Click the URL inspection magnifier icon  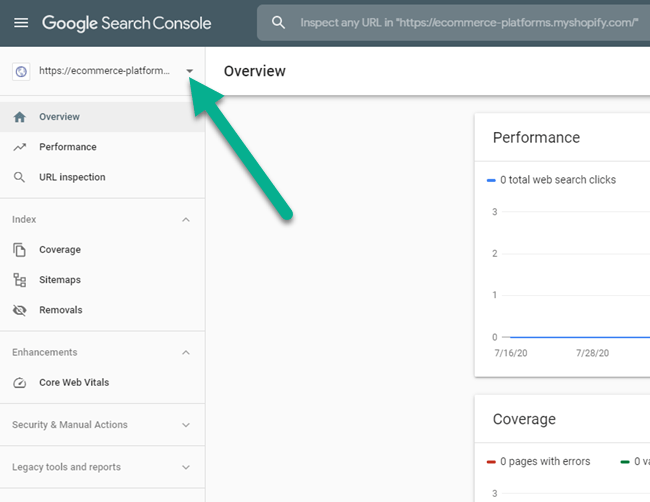point(19,177)
